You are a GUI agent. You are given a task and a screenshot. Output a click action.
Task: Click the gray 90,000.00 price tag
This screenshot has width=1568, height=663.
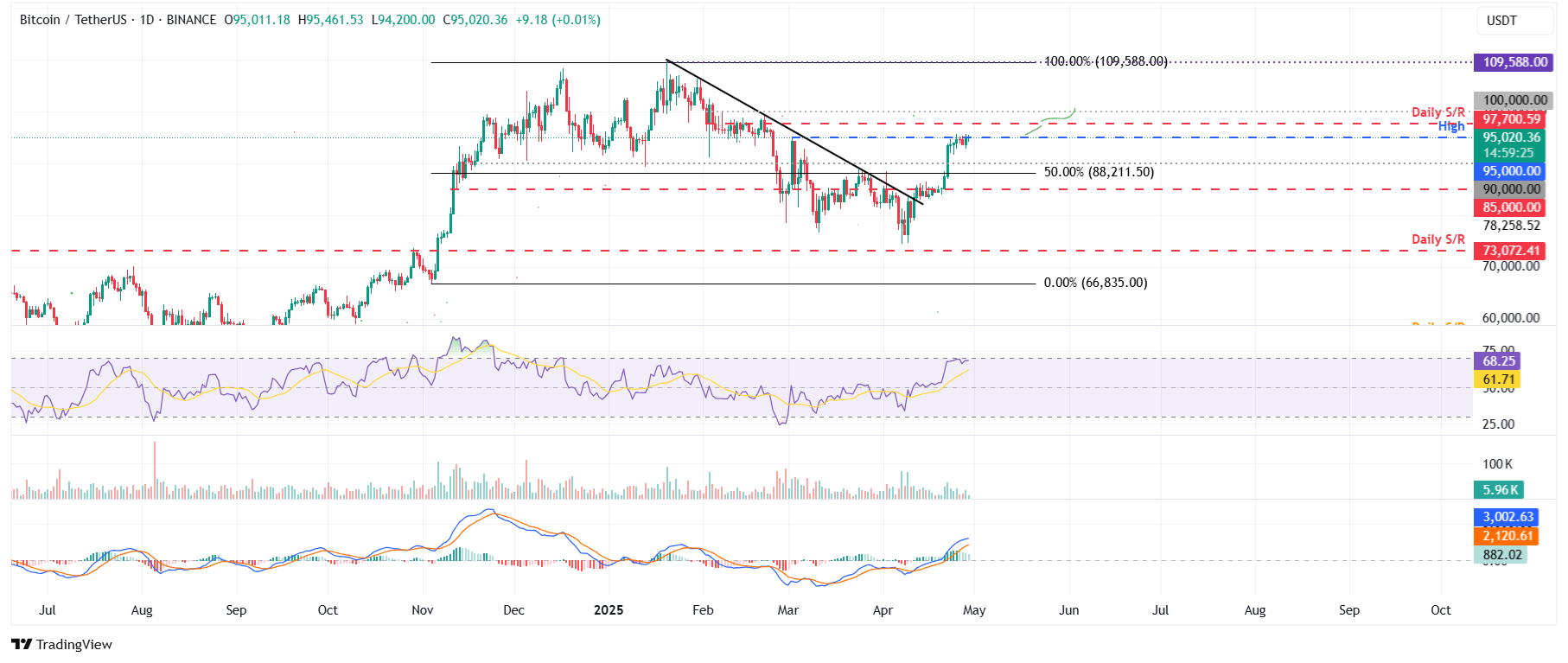click(1510, 189)
